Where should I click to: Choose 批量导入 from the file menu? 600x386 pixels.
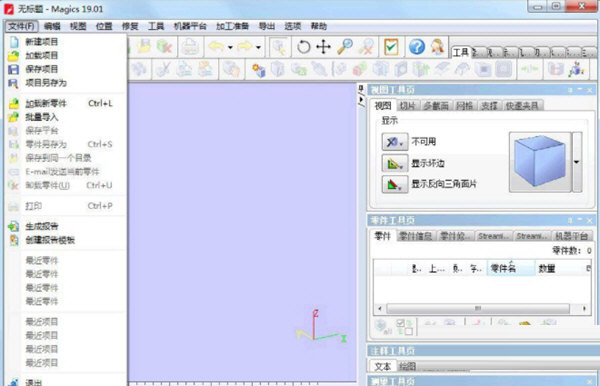66,117
